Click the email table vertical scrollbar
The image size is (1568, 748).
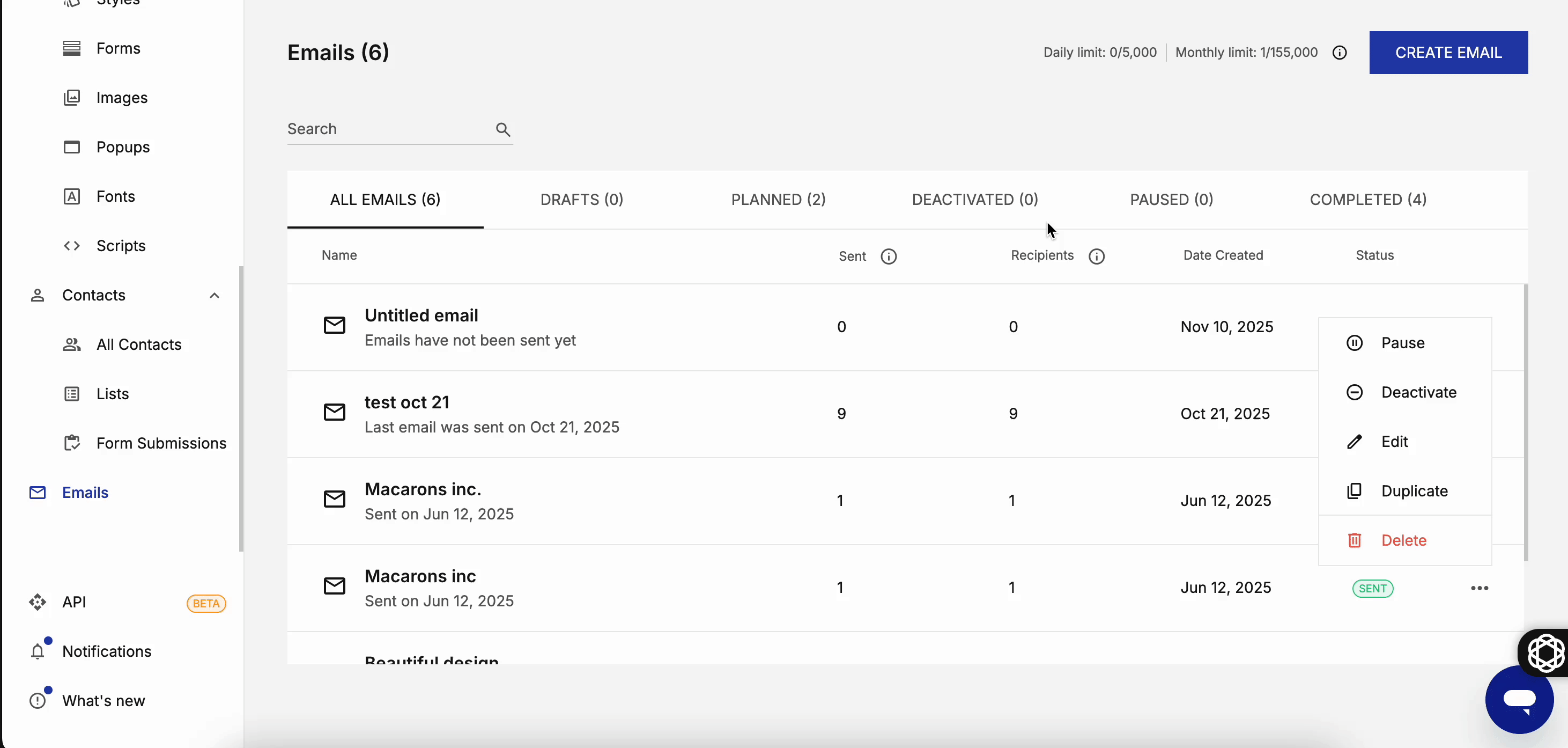coord(1526,422)
